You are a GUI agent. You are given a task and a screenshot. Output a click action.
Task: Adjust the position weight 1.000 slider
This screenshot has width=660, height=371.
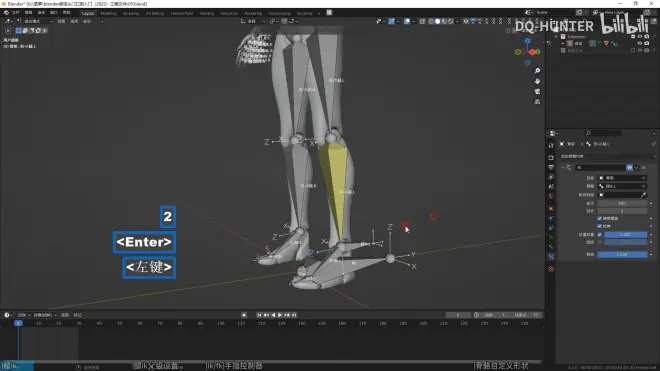click(x=625, y=235)
